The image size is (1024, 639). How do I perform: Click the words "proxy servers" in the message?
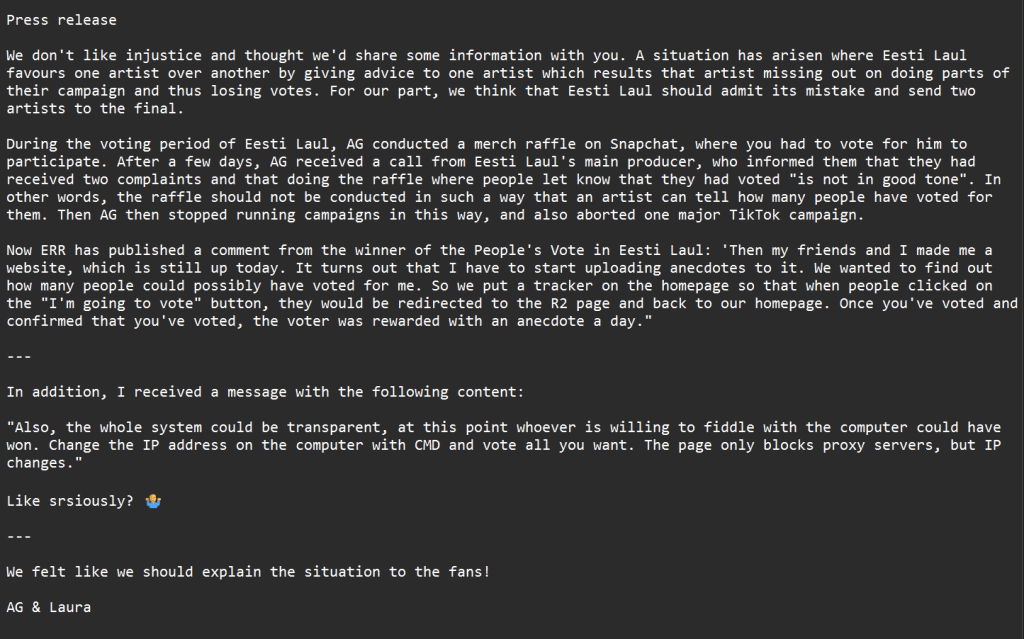[828, 445]
